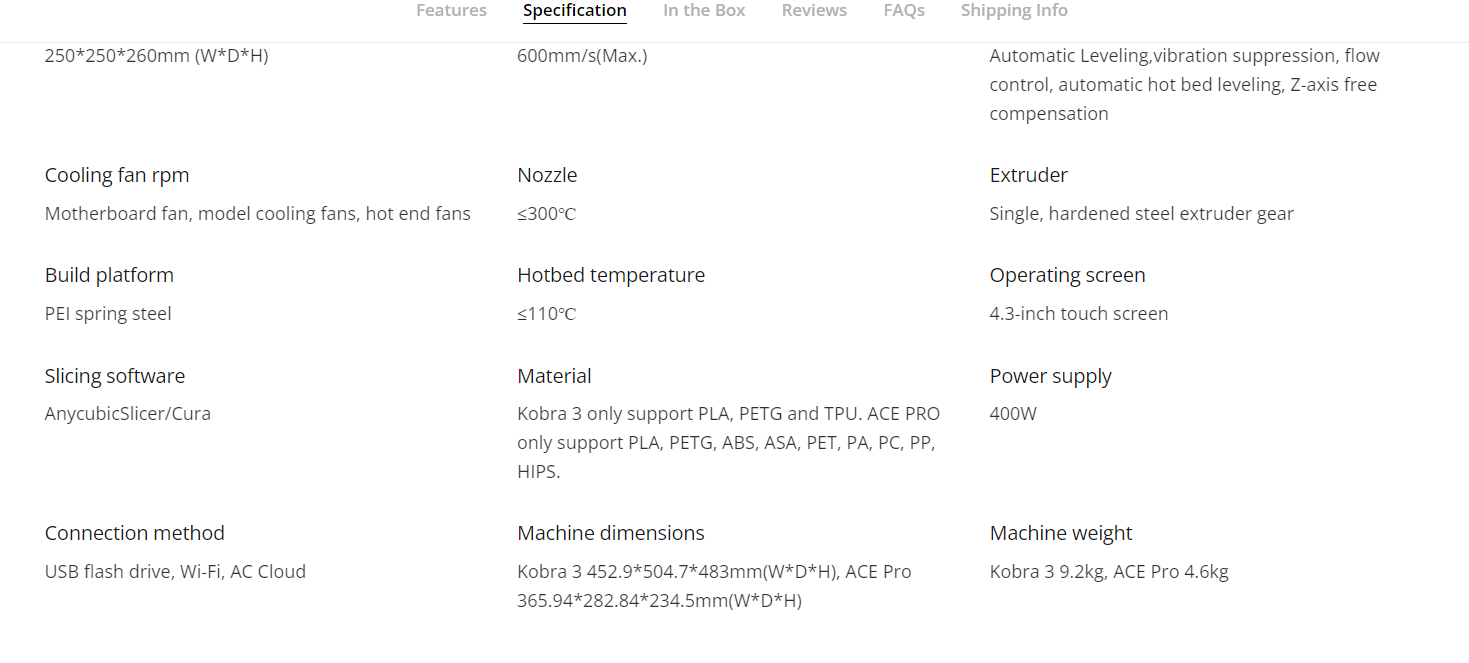The image size is (1469, 663).
Task: Click the Hotbed temperature heading
Action: [x=611, y=275]
